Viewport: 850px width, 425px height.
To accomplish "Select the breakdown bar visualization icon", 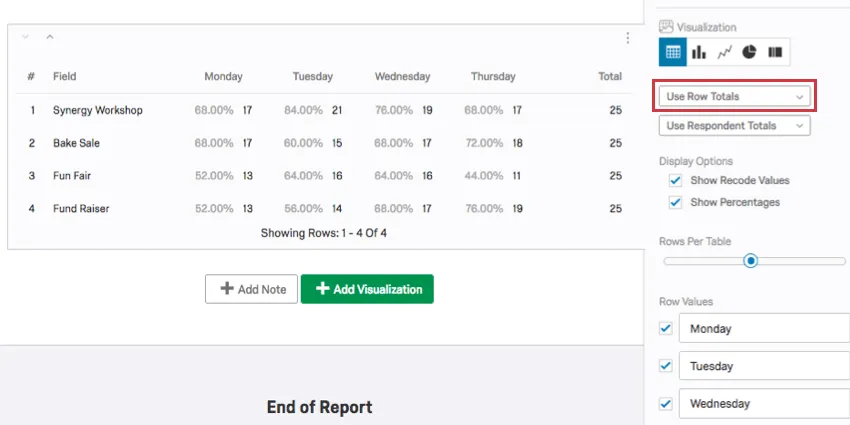I will (x=774, y=52).
